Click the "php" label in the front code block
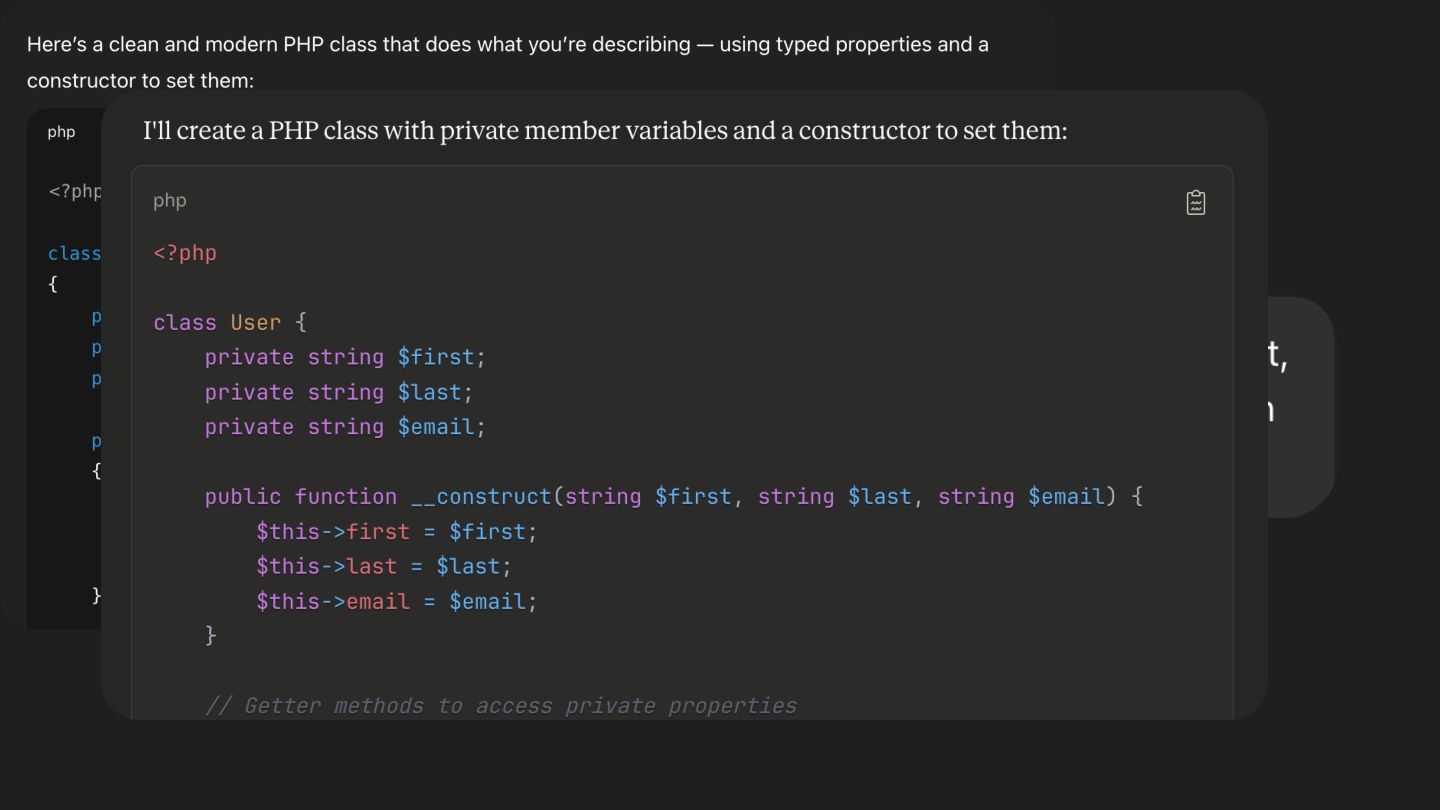The width and height of the screenshot is (1440, 810). 170,200
